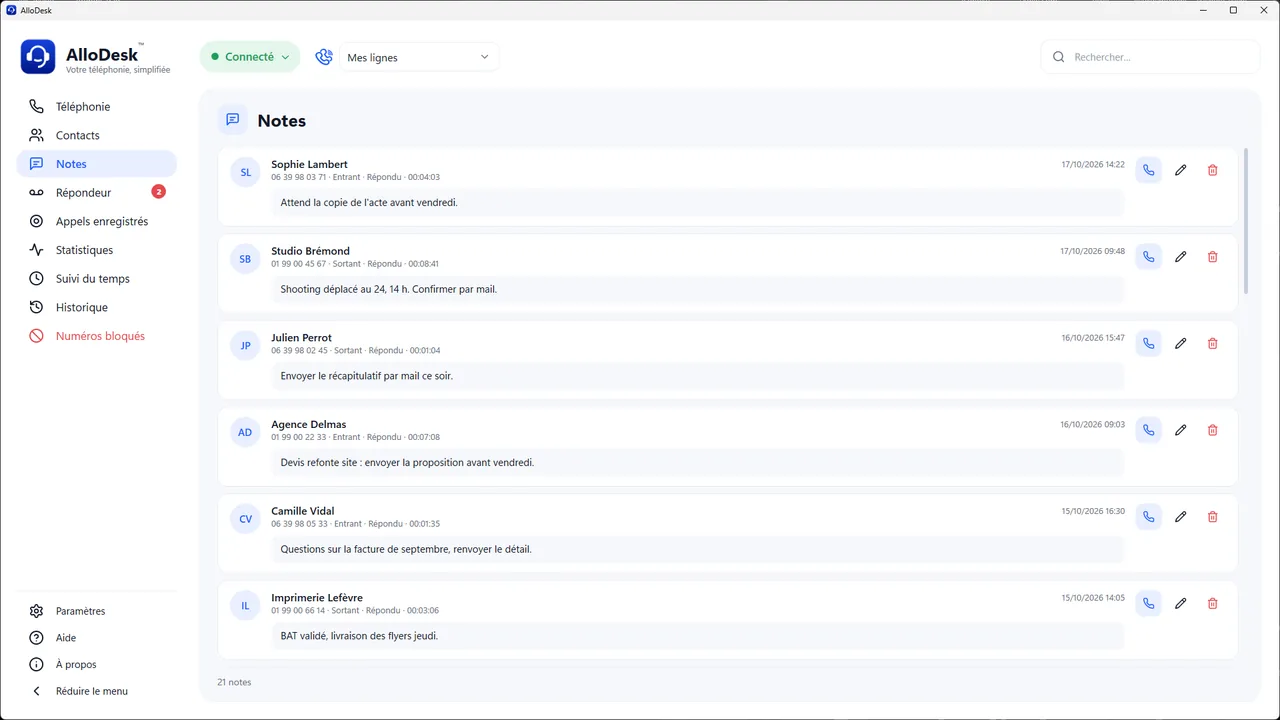Edit Camille Vidal's note
The height and width of the screenshot is (720, 1280).
pyautogui.click(x=1181, y=517)
